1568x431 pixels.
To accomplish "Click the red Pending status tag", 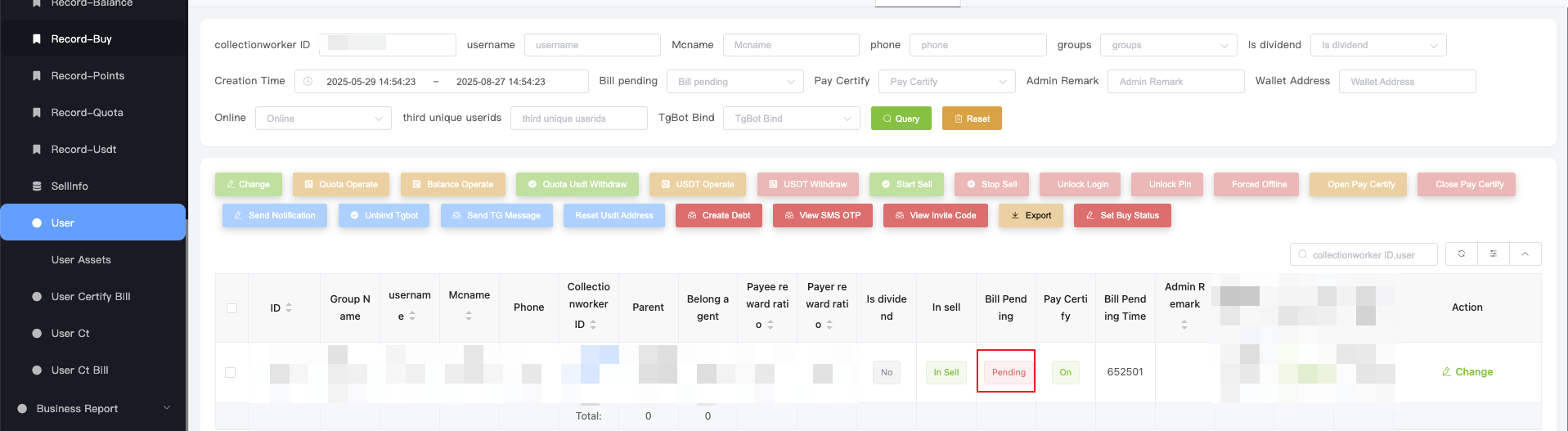I will (1008, 373).
